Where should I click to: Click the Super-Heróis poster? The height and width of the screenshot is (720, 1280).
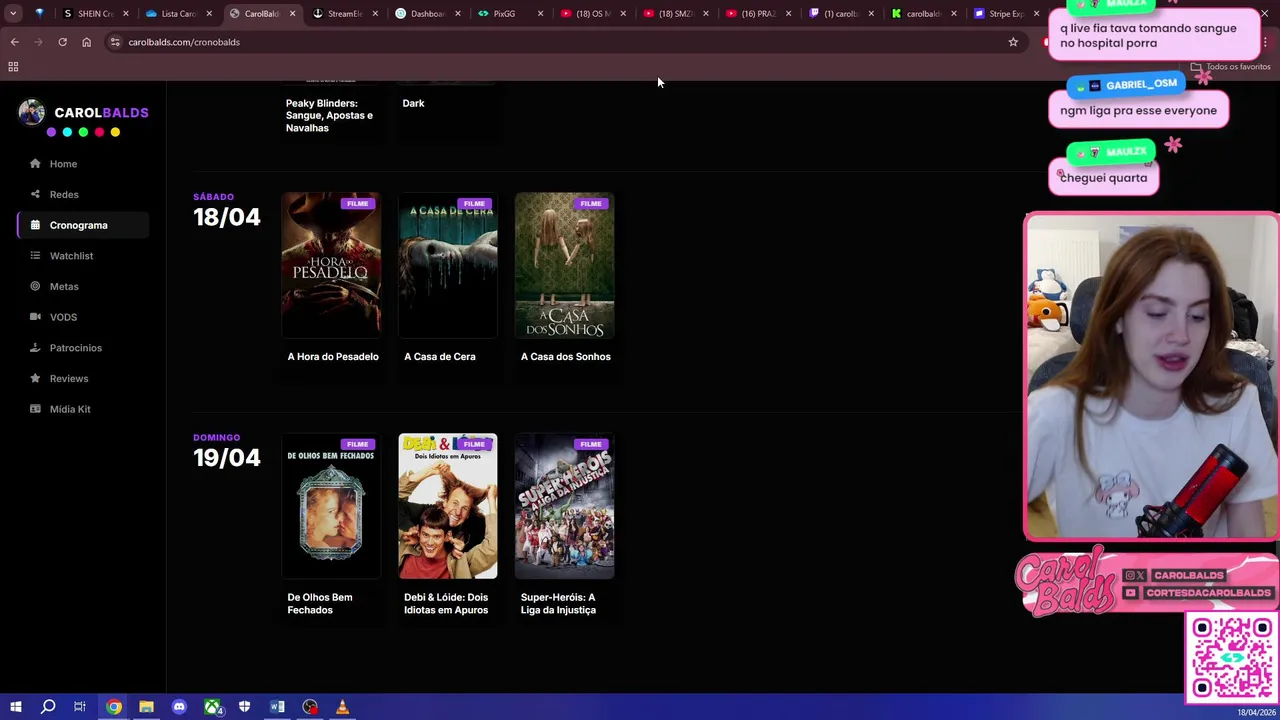click(565, 506)
